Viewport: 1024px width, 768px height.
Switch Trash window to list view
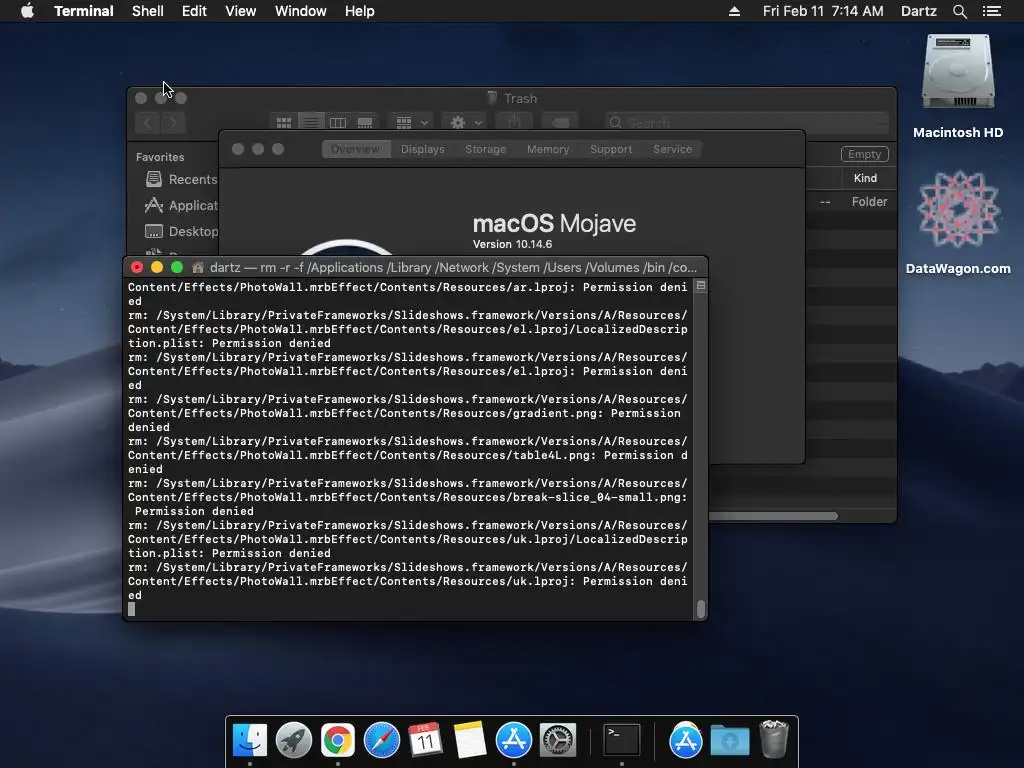(311, 122)
